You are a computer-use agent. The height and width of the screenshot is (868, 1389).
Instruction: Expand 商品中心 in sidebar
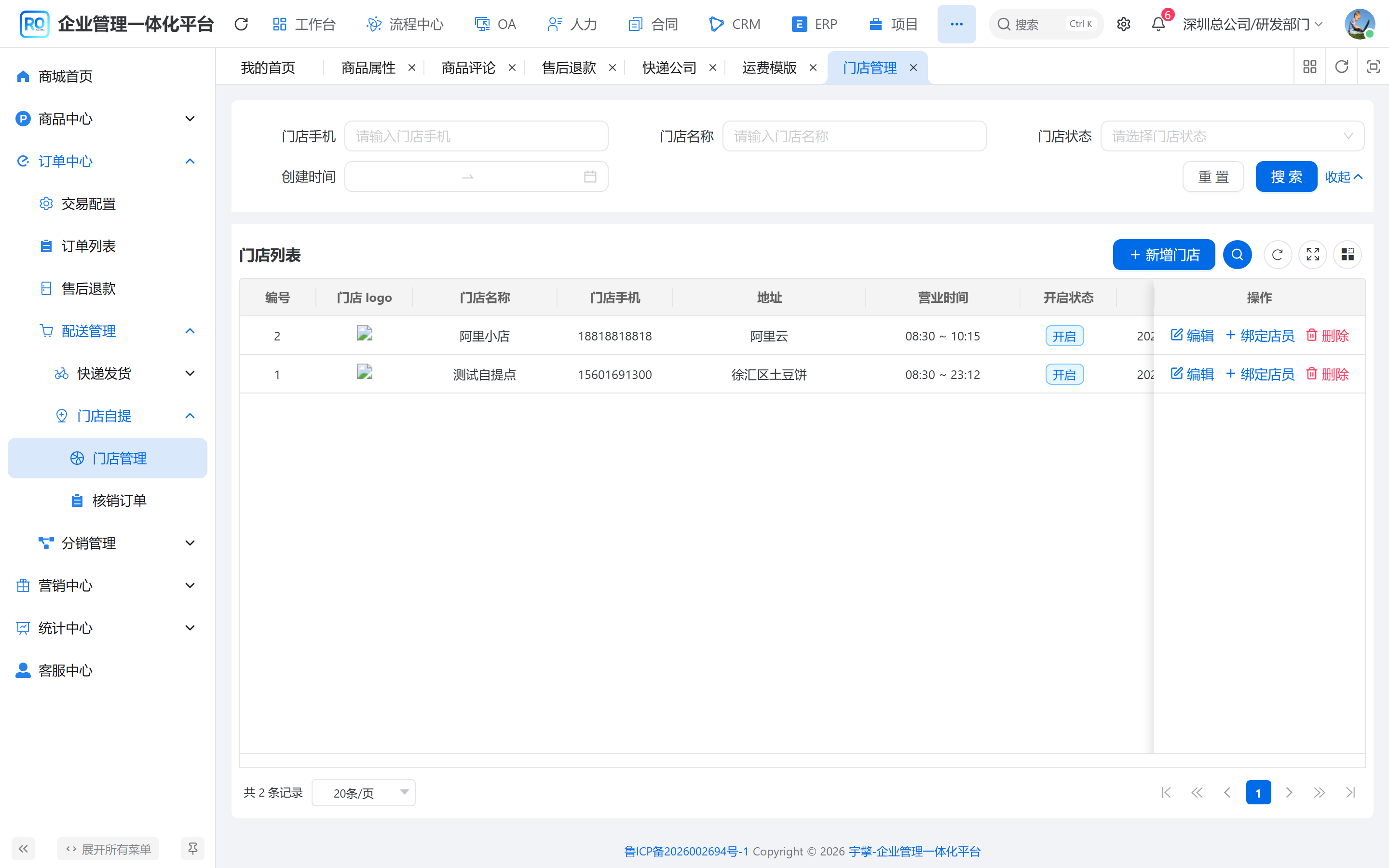pyautogui.click(x=108, y=119)
